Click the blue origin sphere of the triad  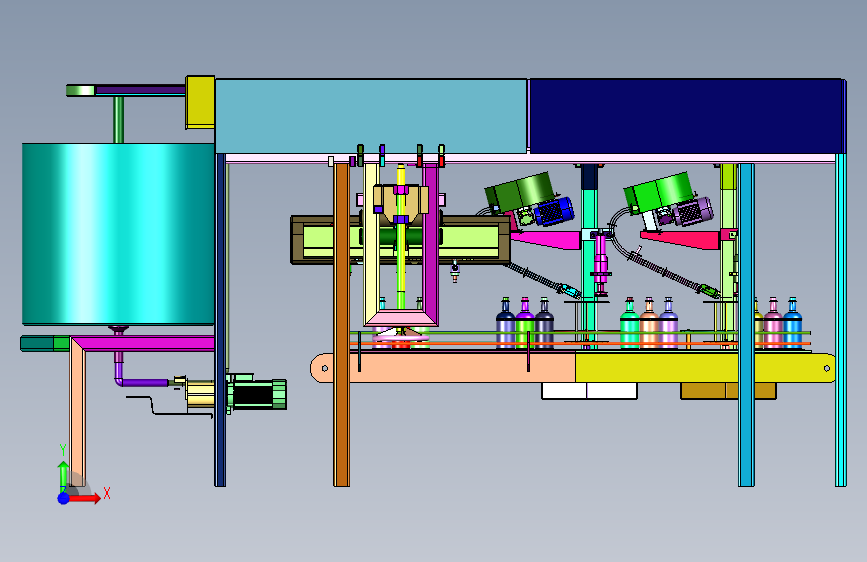pos(63,498)
